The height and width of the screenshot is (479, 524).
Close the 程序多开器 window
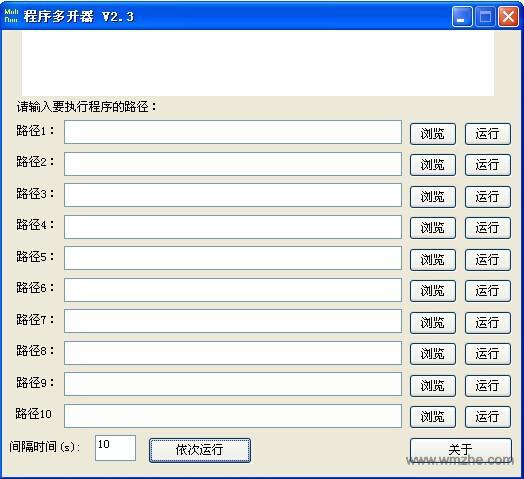coord(508,16)
